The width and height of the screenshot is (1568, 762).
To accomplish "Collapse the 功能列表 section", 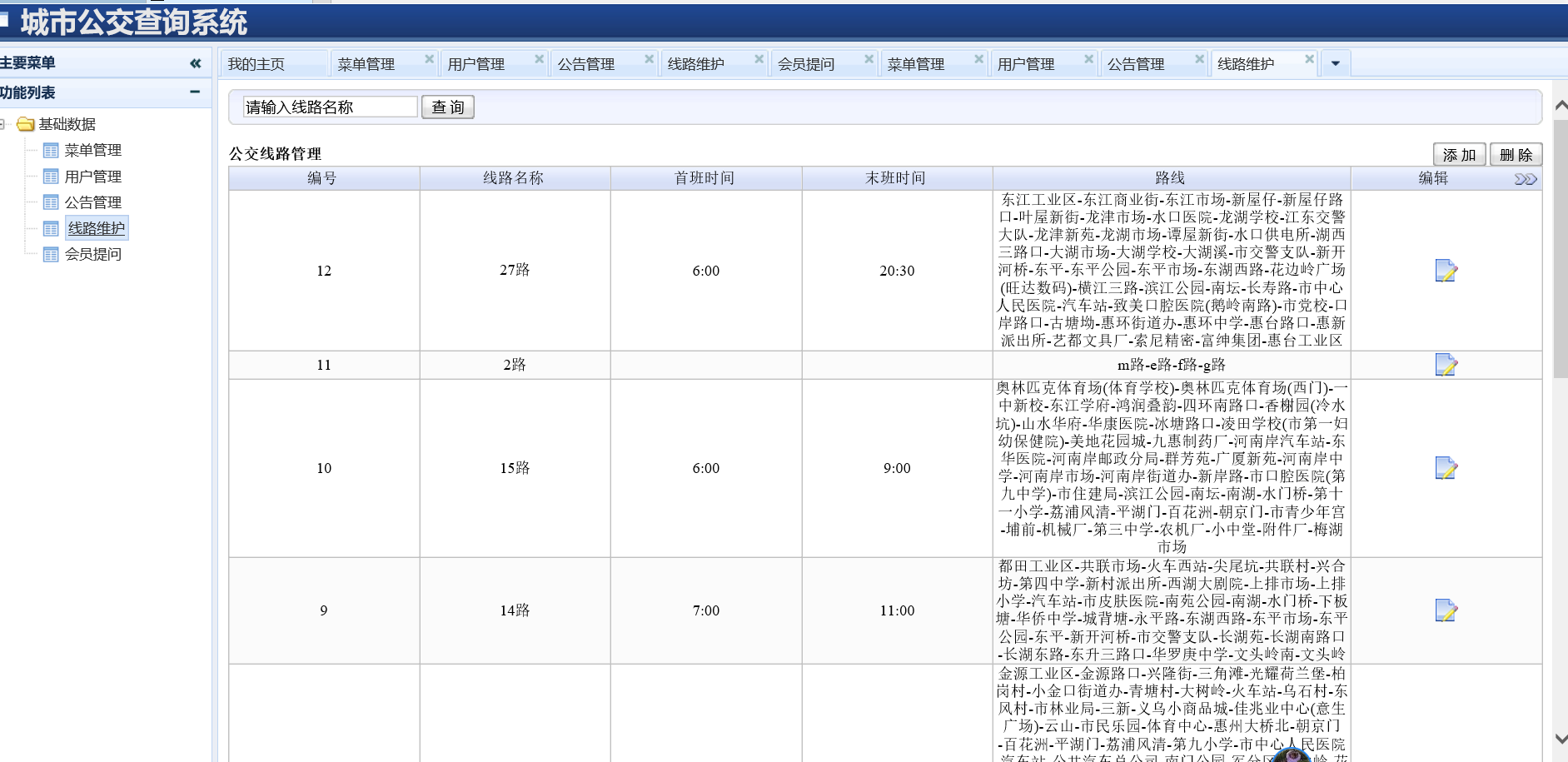I will [195, 92].
